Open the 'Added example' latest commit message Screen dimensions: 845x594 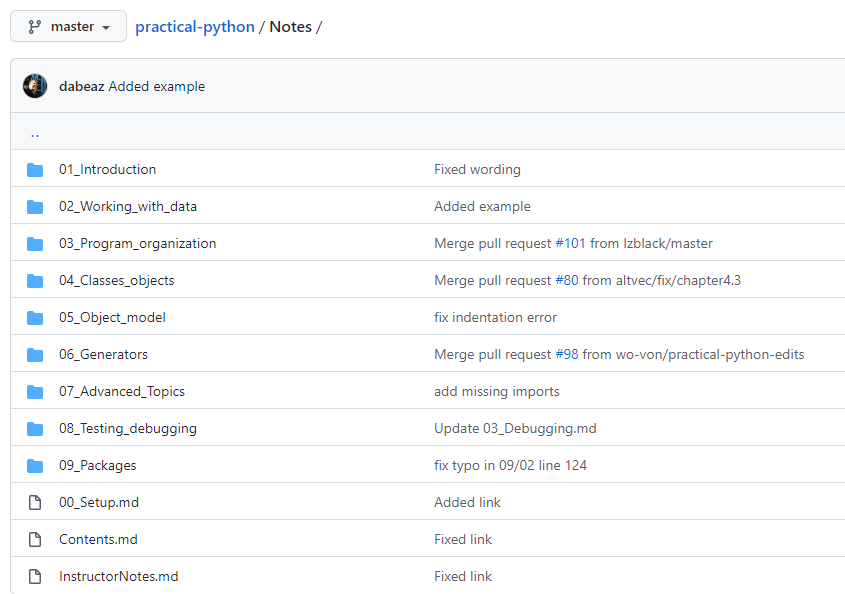[x=157, y=86]
